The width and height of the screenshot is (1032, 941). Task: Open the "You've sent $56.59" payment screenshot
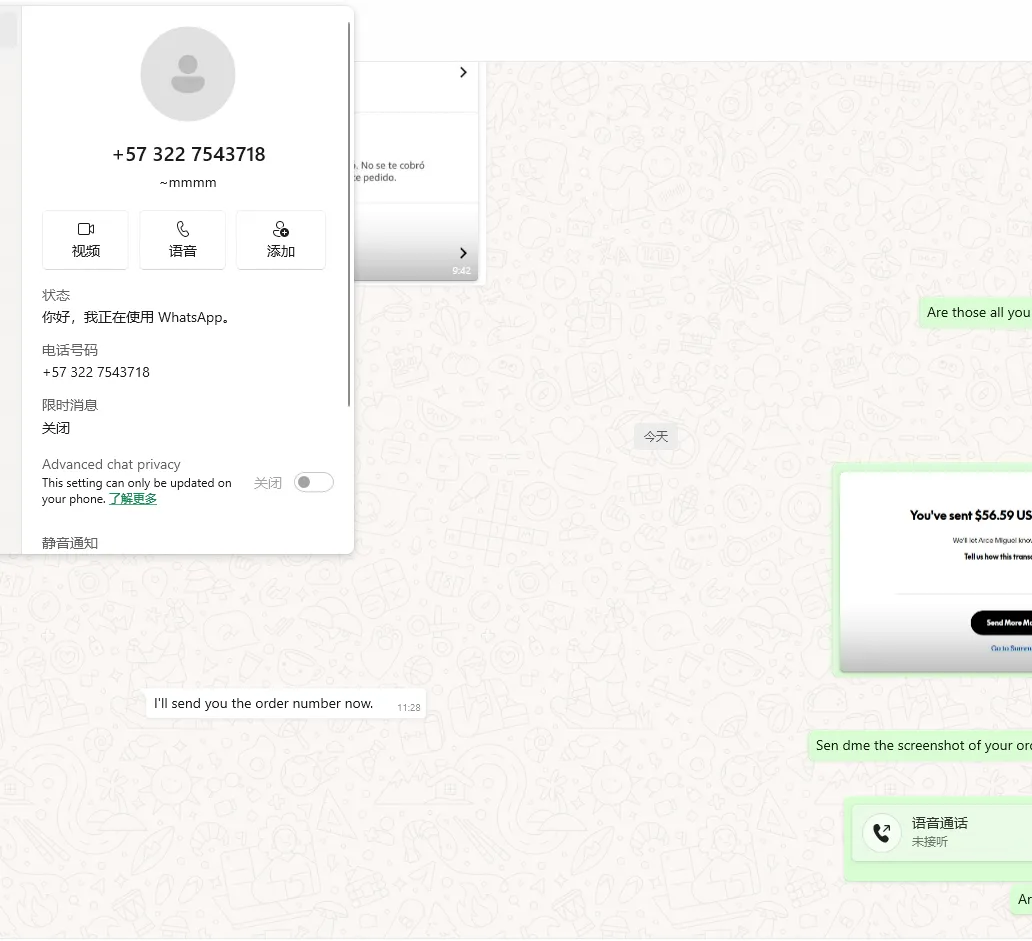click(935, 572)
